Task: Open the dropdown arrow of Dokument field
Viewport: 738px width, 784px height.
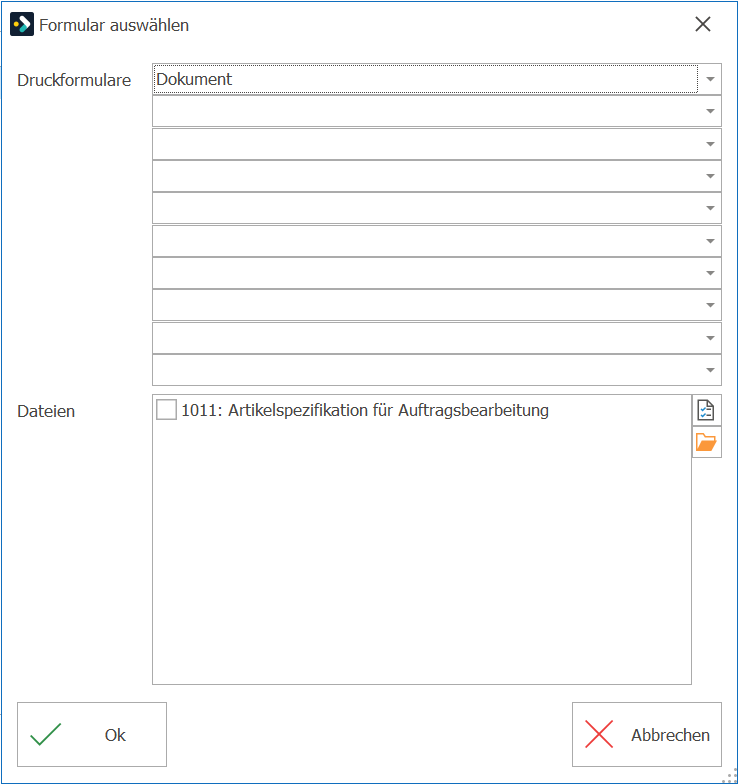Action: point(710,79)
